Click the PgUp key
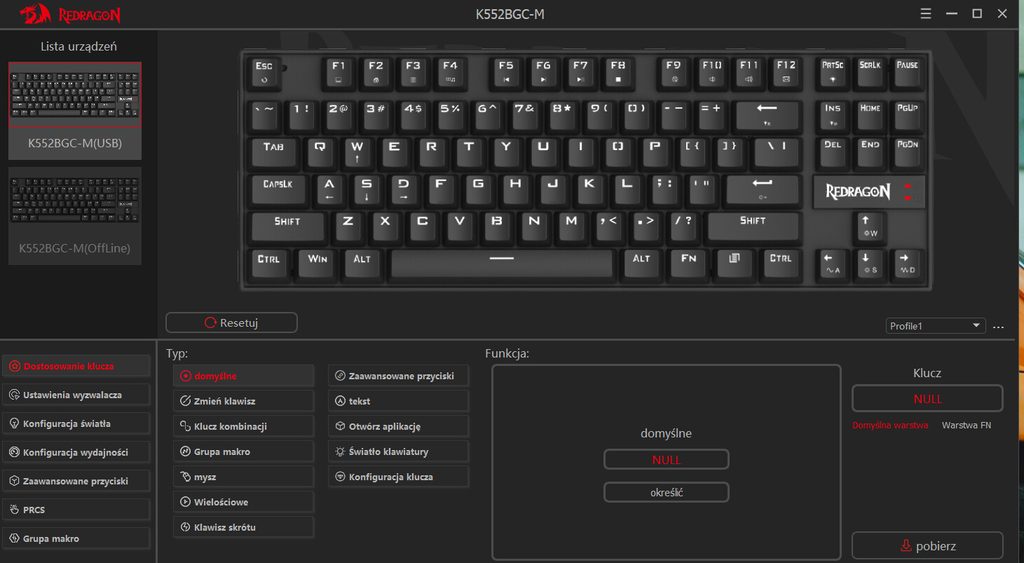 pos(907,115)
